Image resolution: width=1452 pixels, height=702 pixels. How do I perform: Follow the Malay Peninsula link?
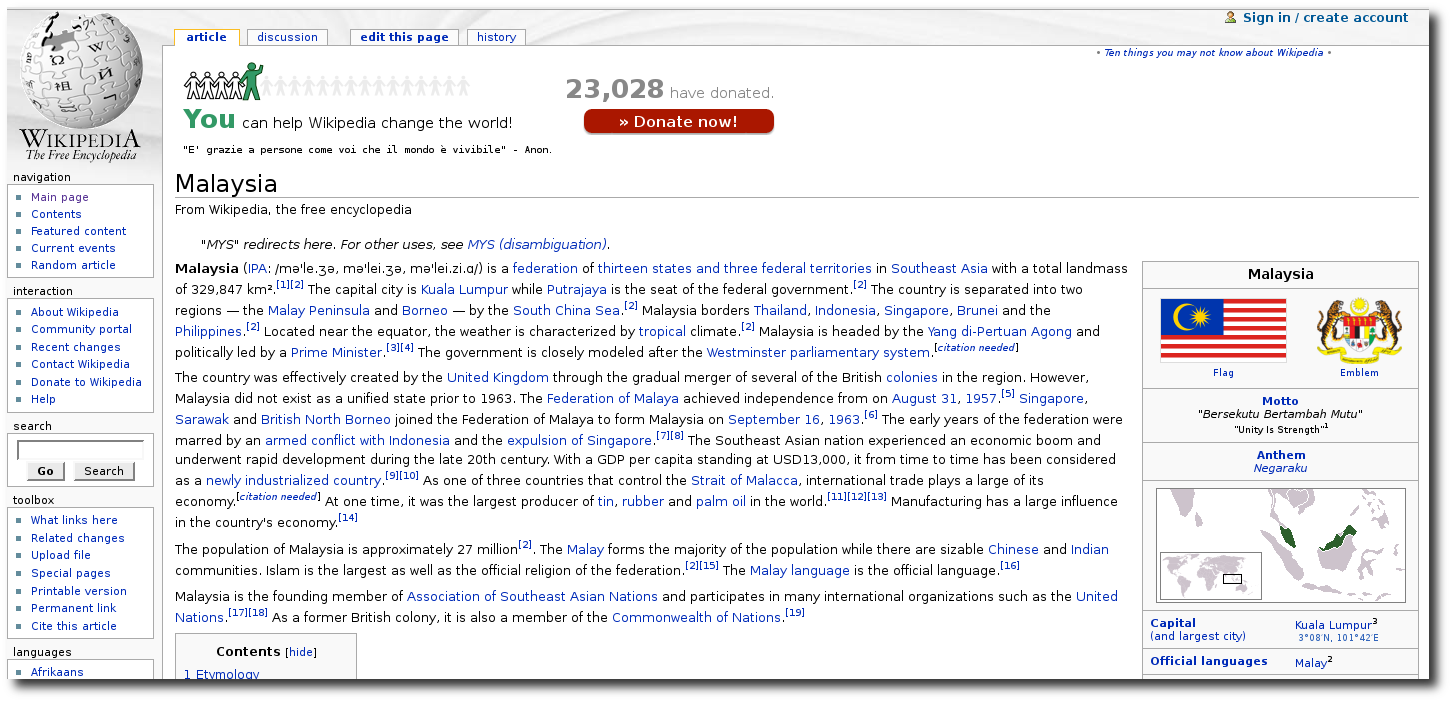[x=319, y=310]
